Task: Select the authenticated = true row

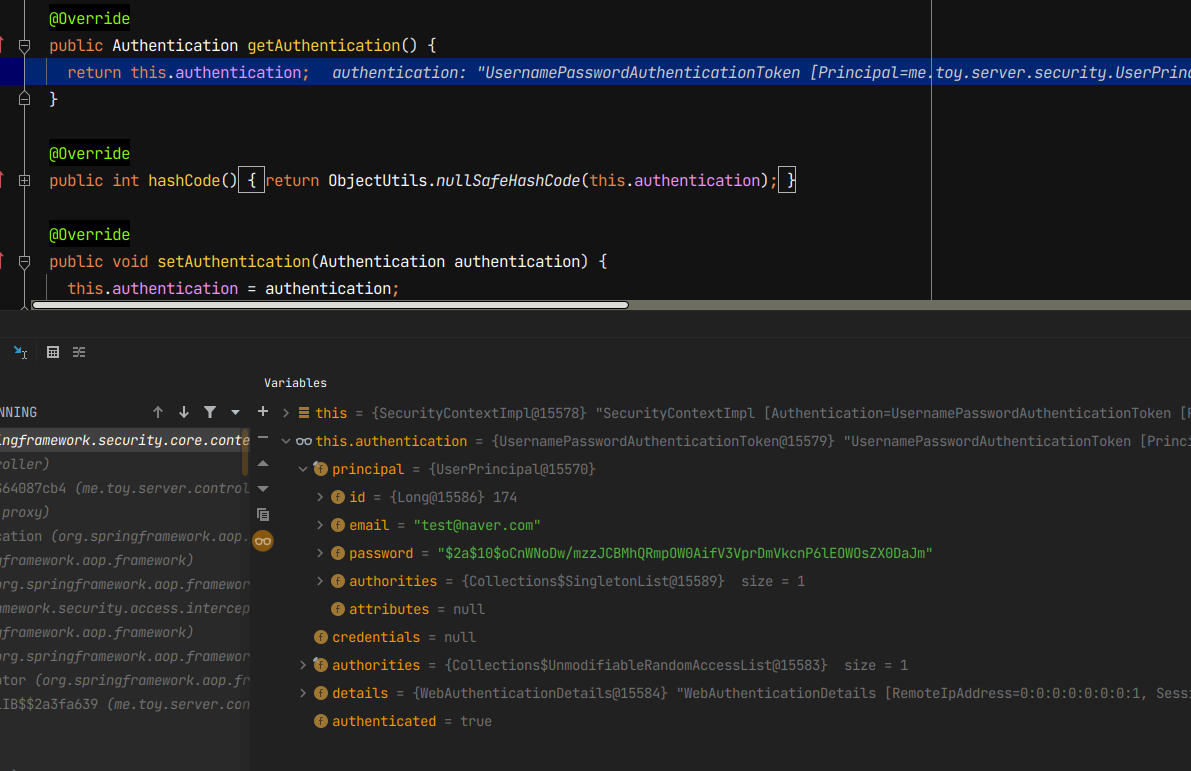Action: click(403, 722)
